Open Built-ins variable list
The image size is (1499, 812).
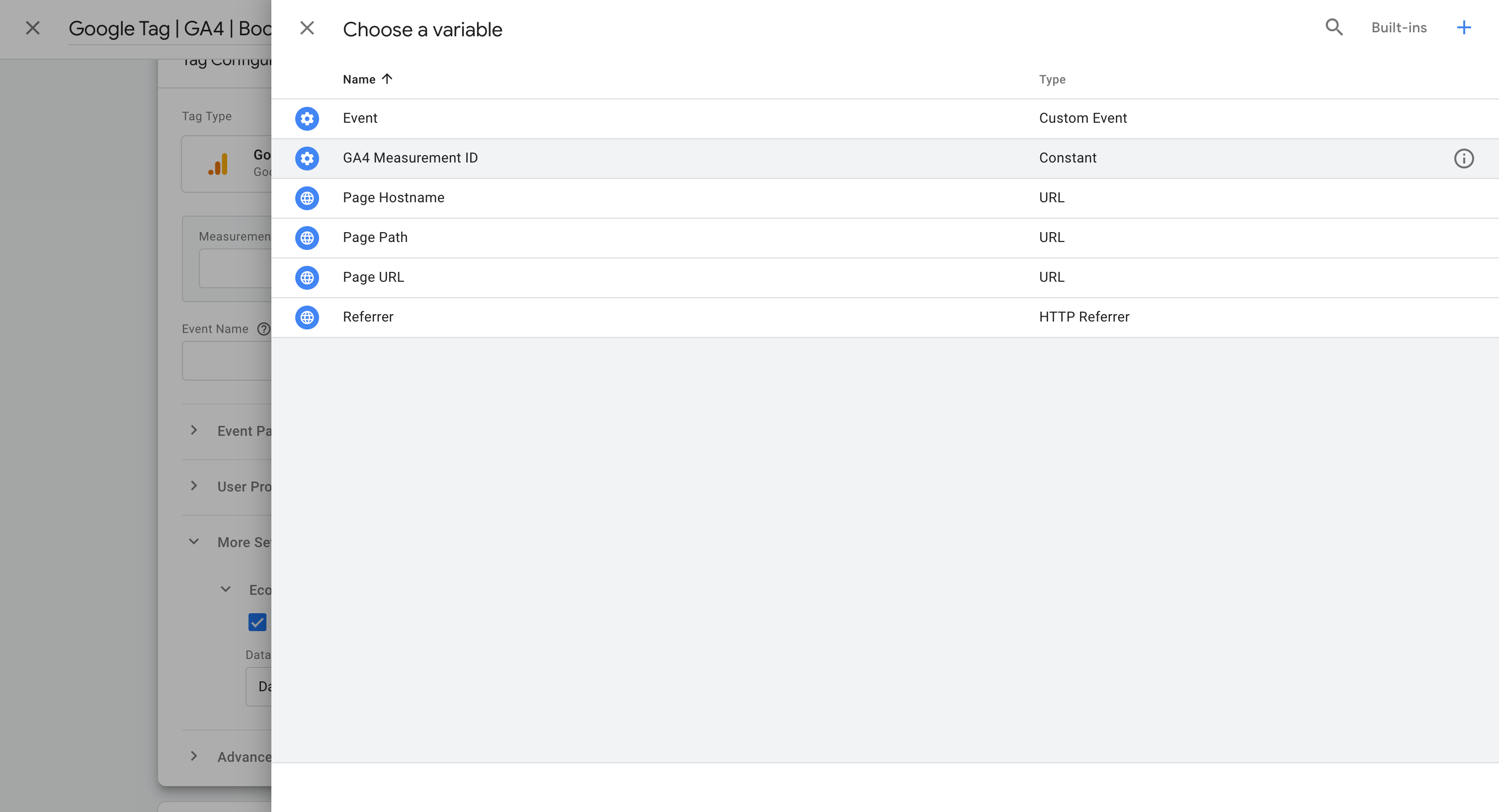click(1399, 27)
